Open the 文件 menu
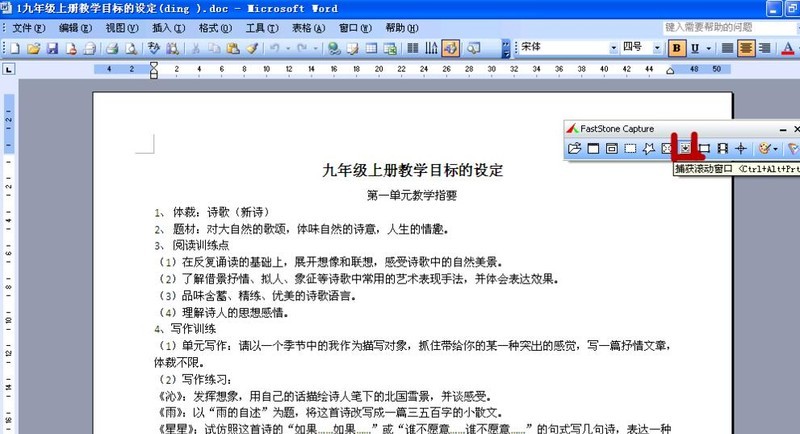800x434 pixels. tap(29, 28)
